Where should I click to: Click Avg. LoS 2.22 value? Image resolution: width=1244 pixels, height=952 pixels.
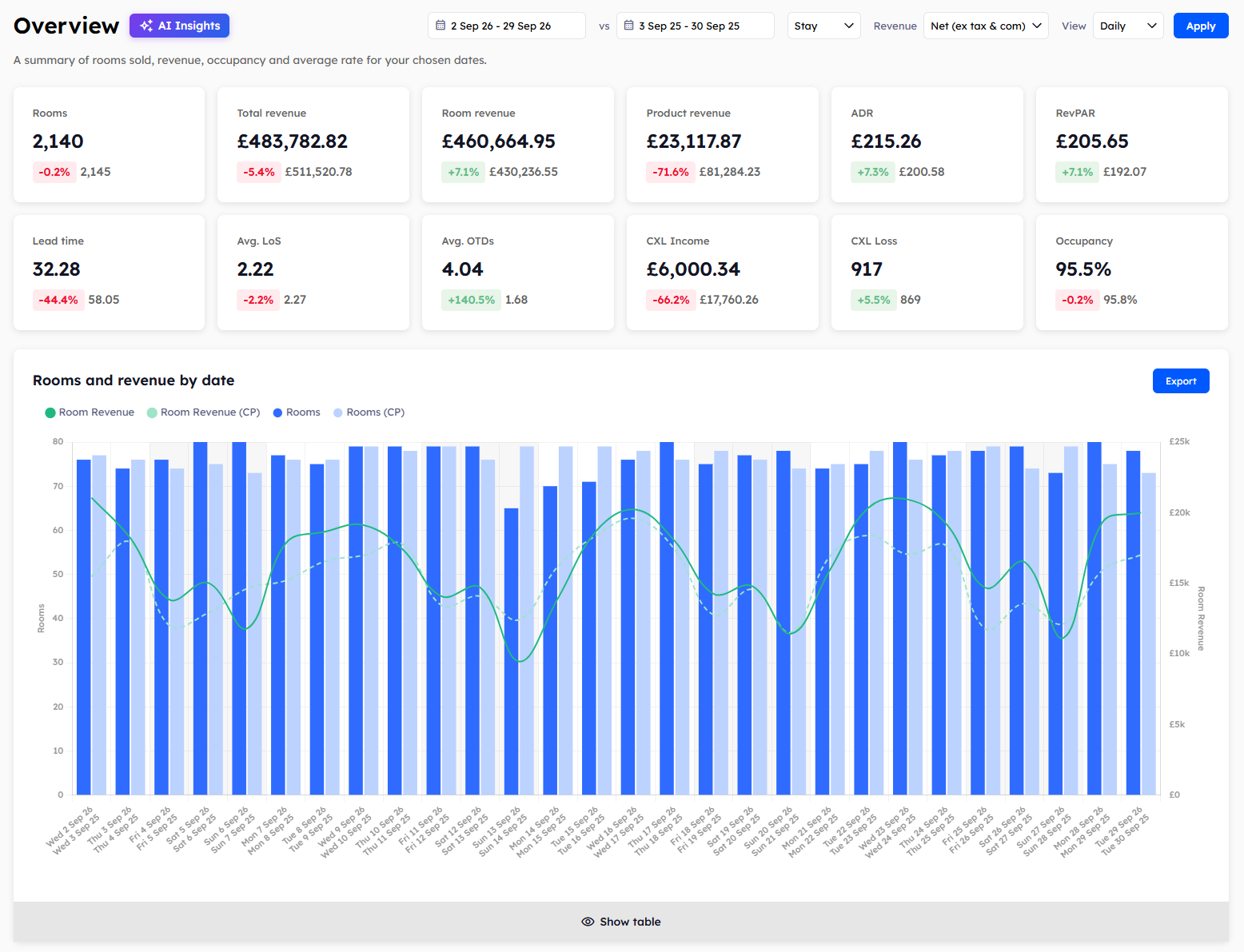point(256,269)
